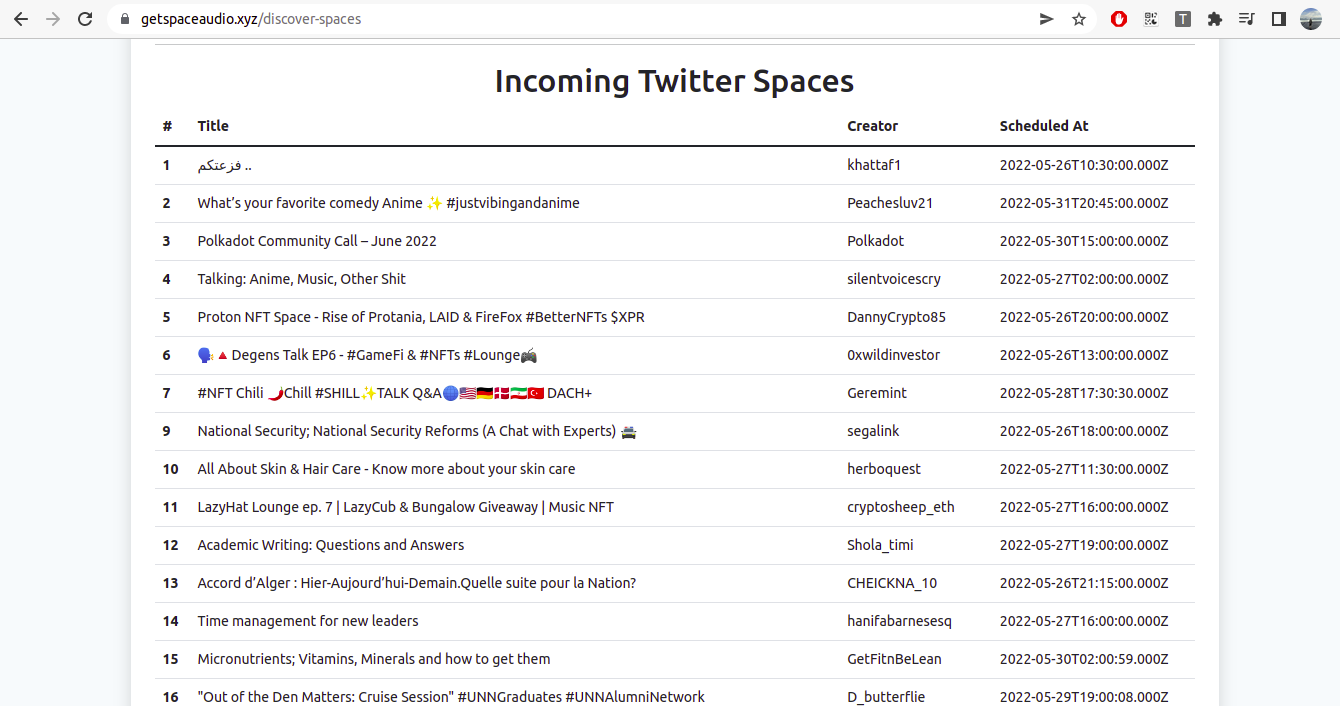Image resolution: width=1340 pixels, height=706 pixels.
Task: Click scheduled time 2022-05-29T19:00:08.000Z
Action: (1084, 697)
